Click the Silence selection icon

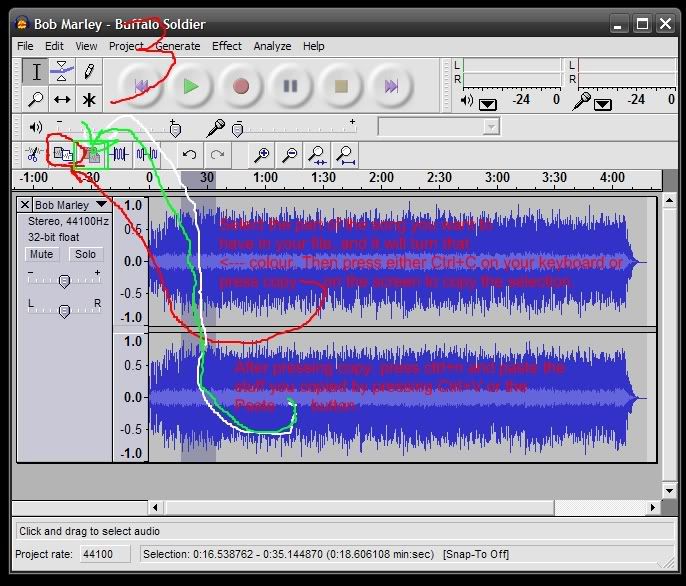[147, 154]
